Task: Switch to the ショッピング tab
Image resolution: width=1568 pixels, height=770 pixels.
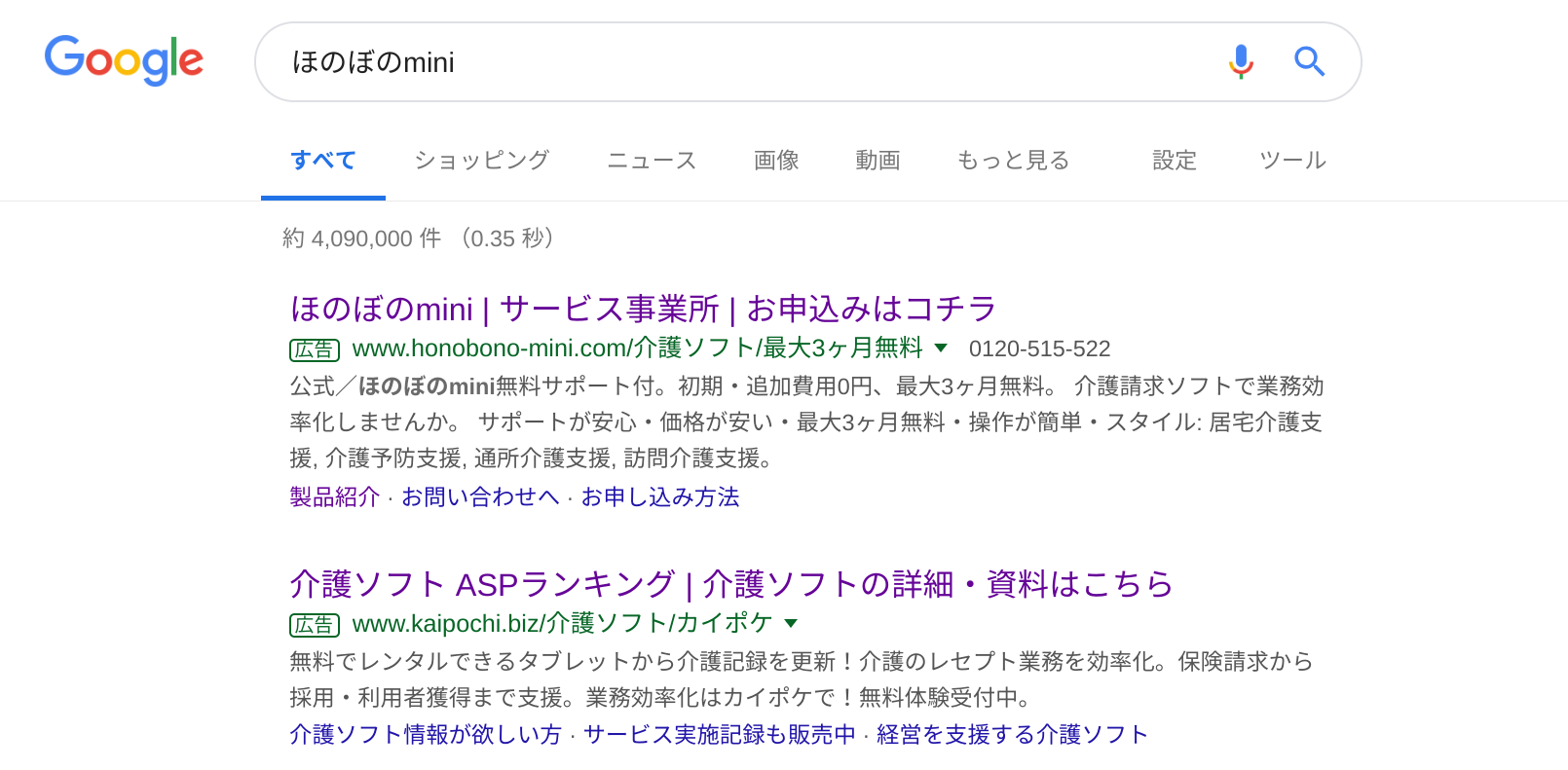Action: click(482, 161)
